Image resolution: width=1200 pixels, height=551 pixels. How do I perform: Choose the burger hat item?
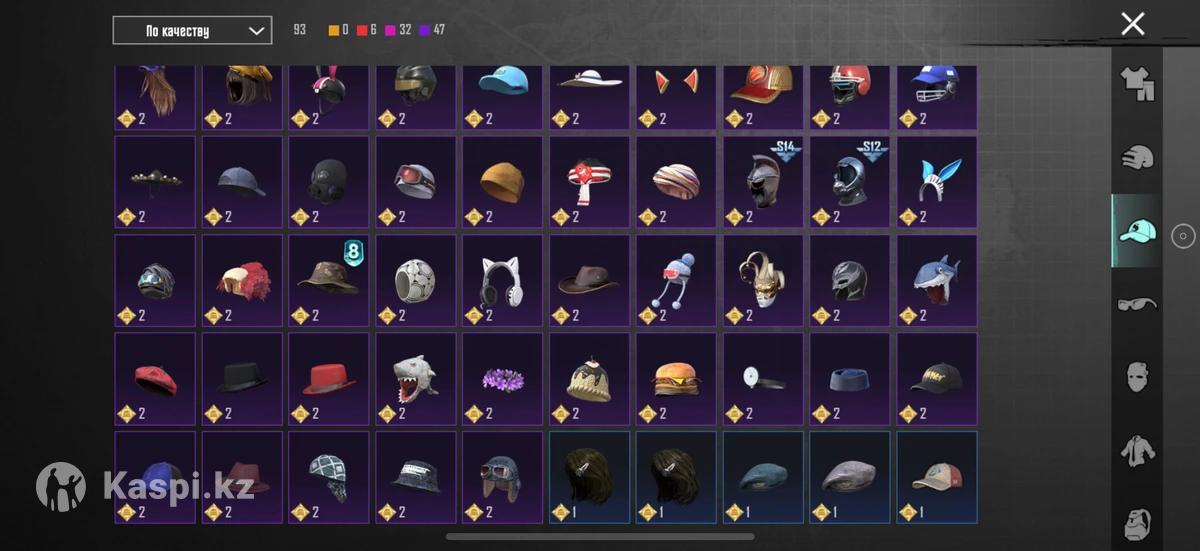coord(676,378)
